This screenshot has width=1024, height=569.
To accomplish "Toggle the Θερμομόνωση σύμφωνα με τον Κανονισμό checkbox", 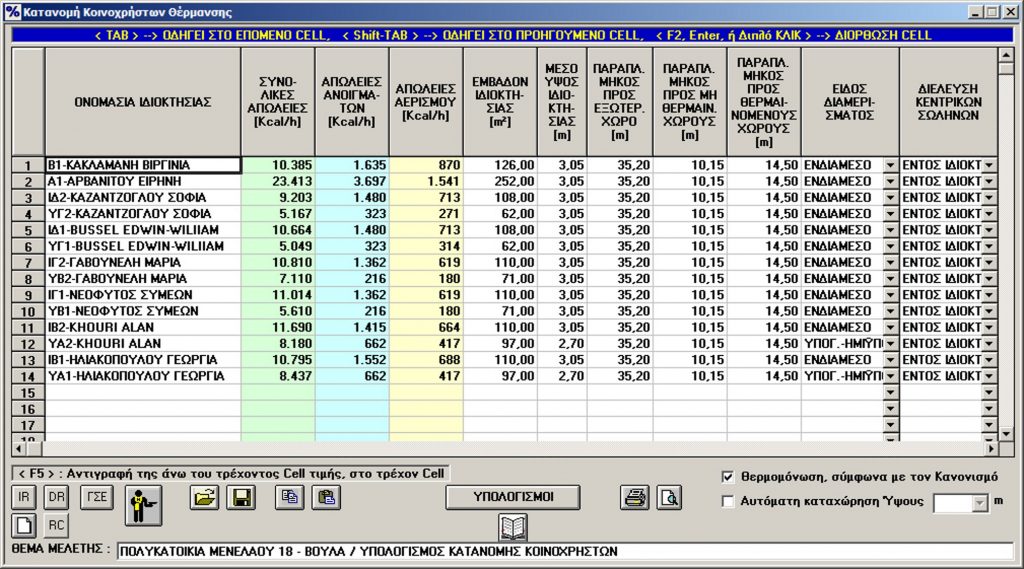I will click(728, 477).
